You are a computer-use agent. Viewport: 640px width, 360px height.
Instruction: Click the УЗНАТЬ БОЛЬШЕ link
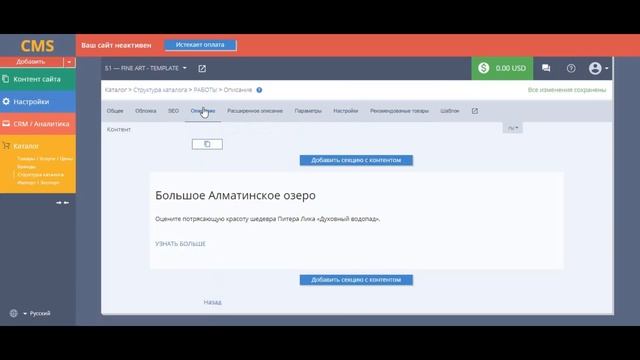click(x=180, y=244)
